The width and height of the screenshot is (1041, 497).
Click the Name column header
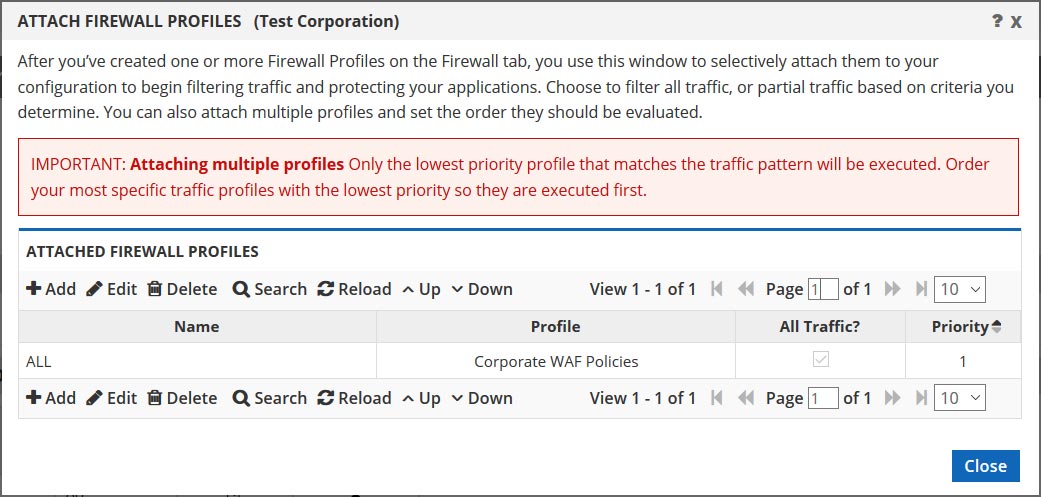click(x=197, y=326)
